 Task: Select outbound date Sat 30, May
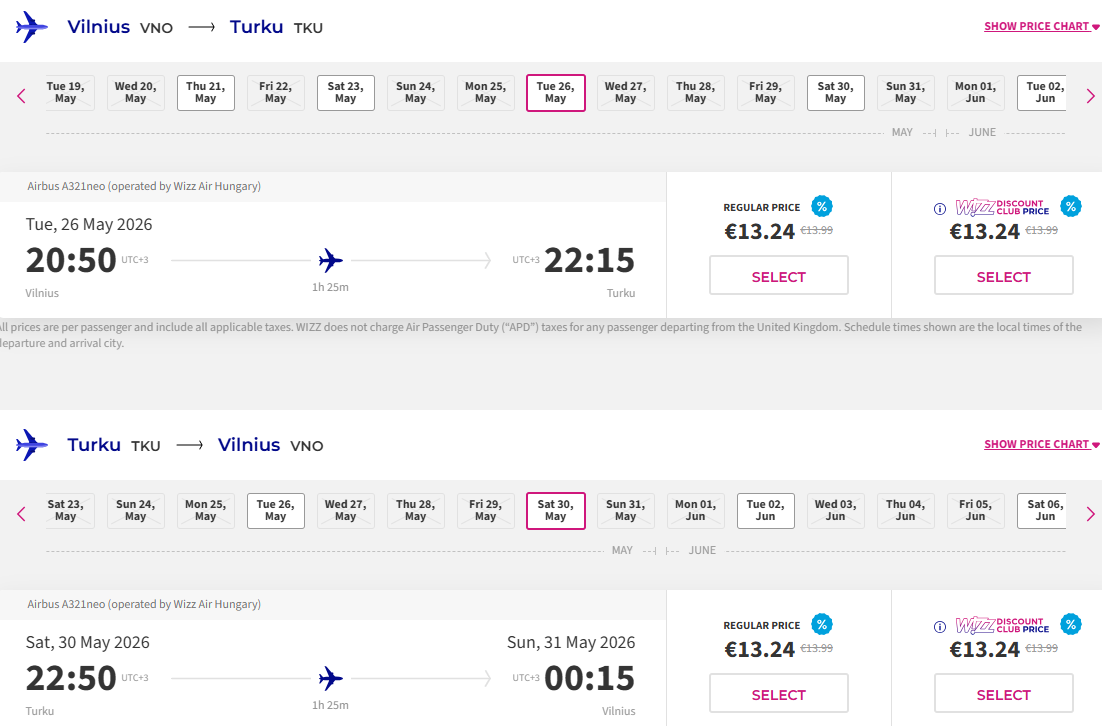[x=836, y=93]
